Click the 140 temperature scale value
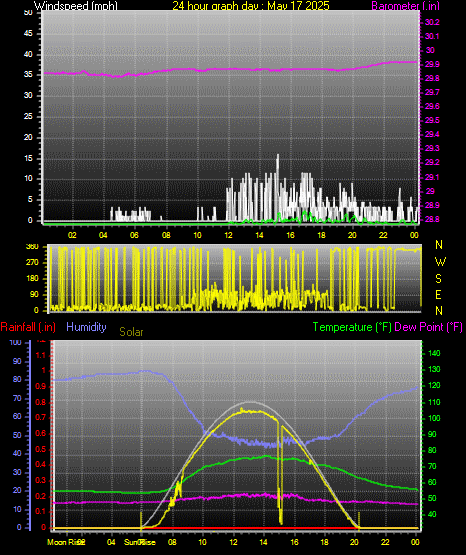Image resolution: width=466 pixels, height=555 pixels. click(x=434, y=353)
